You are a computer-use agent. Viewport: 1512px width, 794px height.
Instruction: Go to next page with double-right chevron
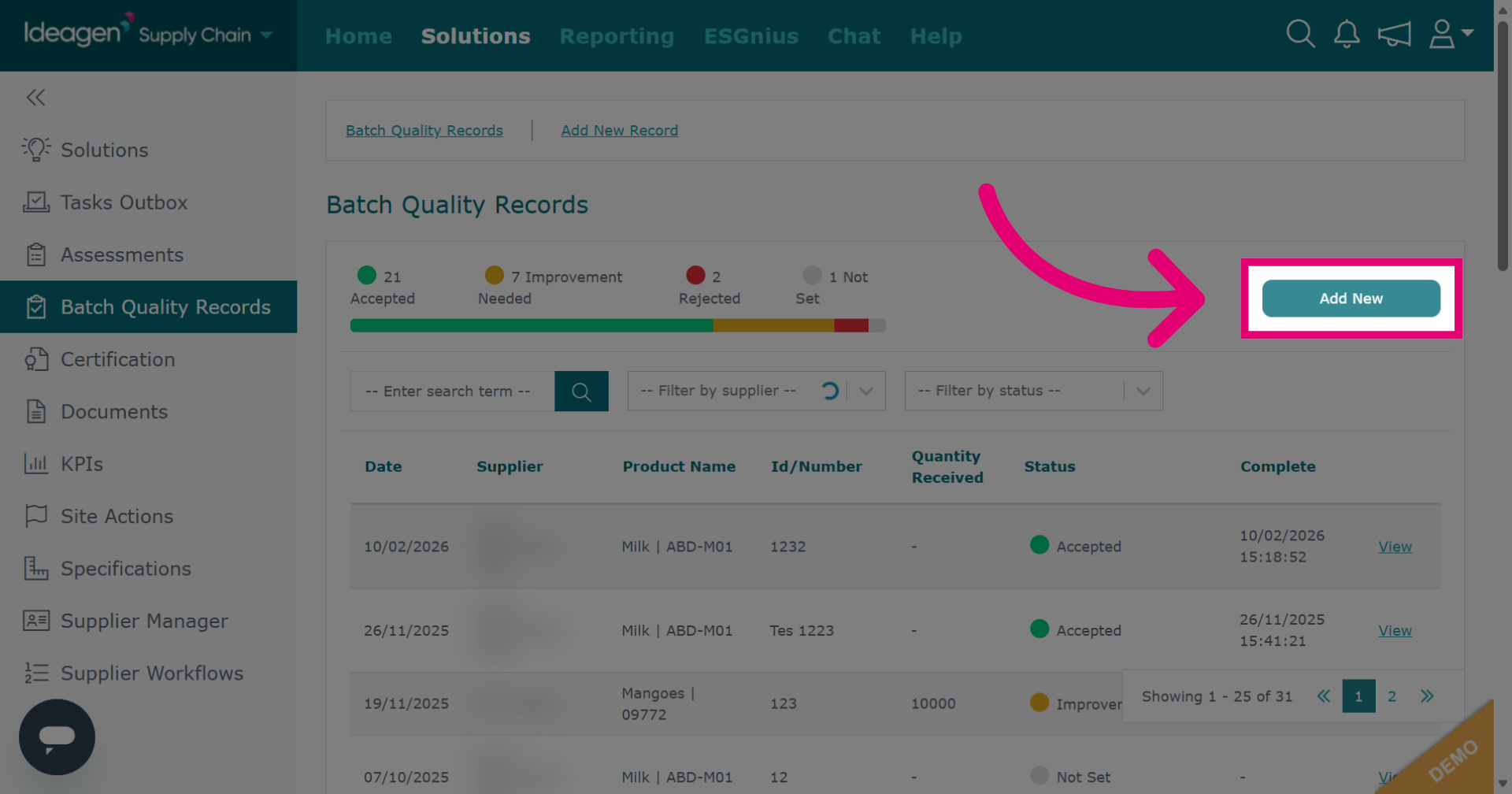(1427, 696)
